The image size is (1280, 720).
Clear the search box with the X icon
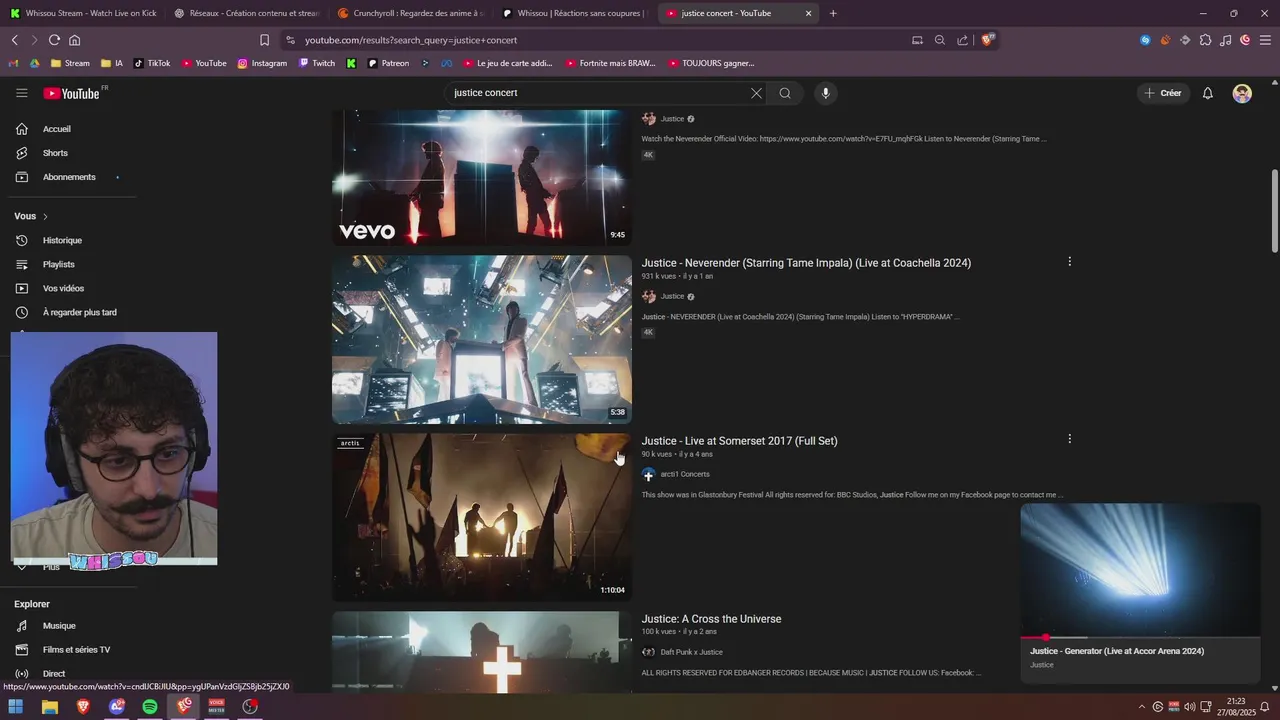pos(756,93)
